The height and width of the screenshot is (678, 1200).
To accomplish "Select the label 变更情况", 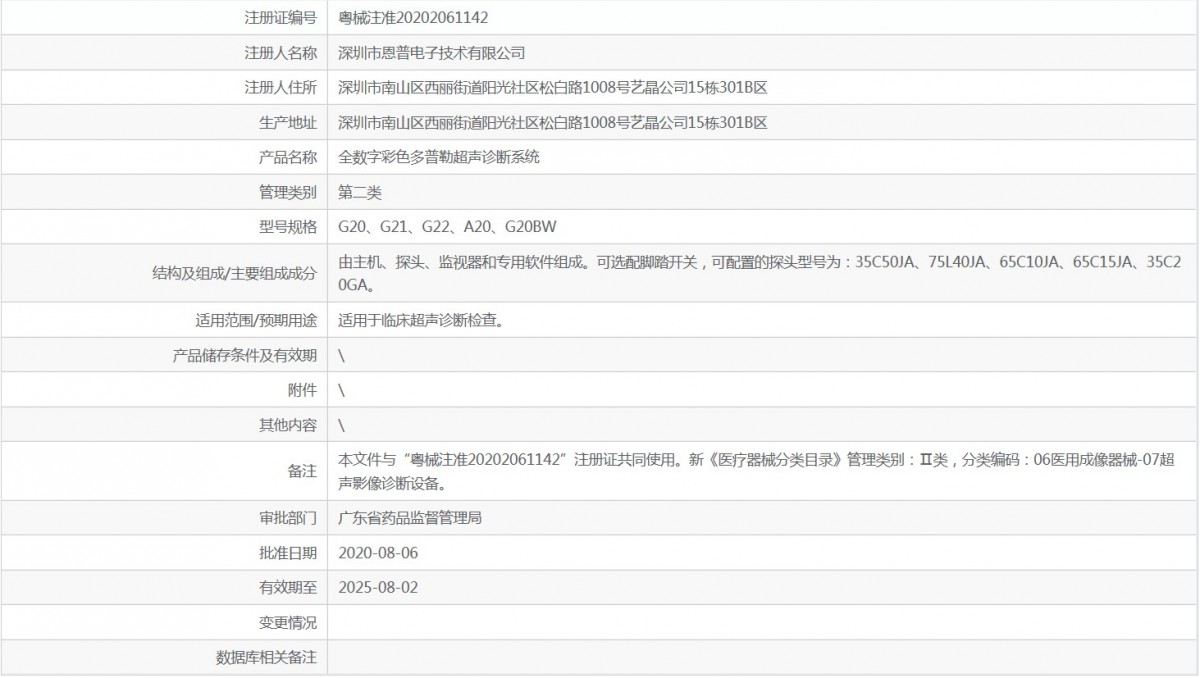I will (x=288, y=622).
